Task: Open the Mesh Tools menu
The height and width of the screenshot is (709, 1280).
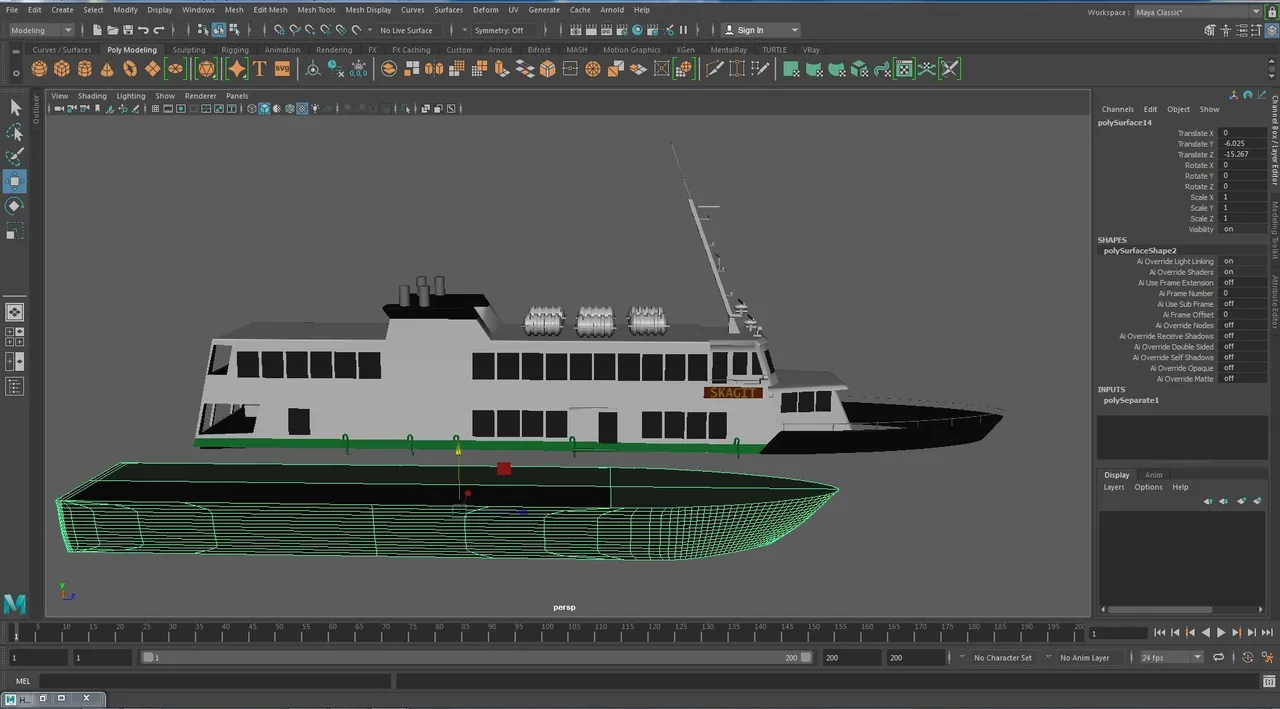Action: tap(316, 10)
